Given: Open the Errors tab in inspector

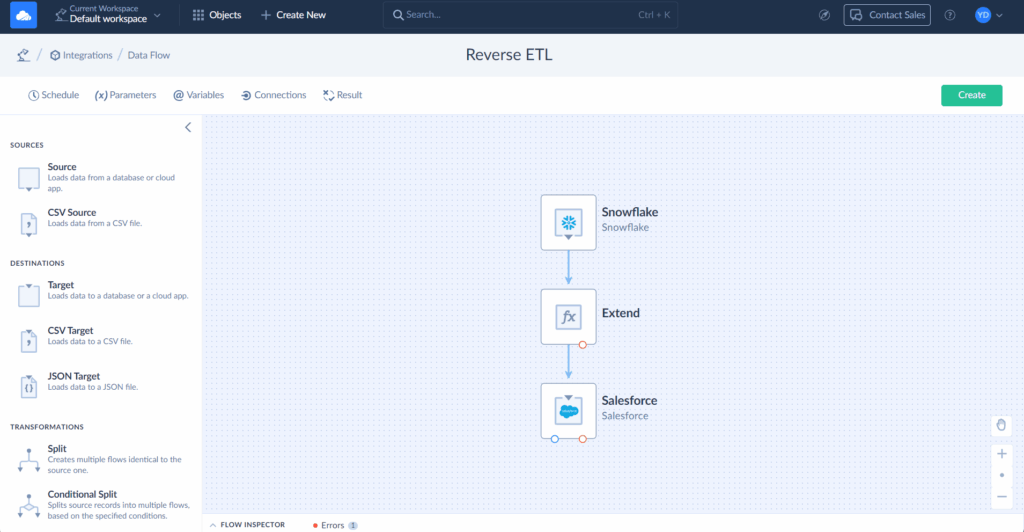Looking at the screenshot, I should point(335,525).
